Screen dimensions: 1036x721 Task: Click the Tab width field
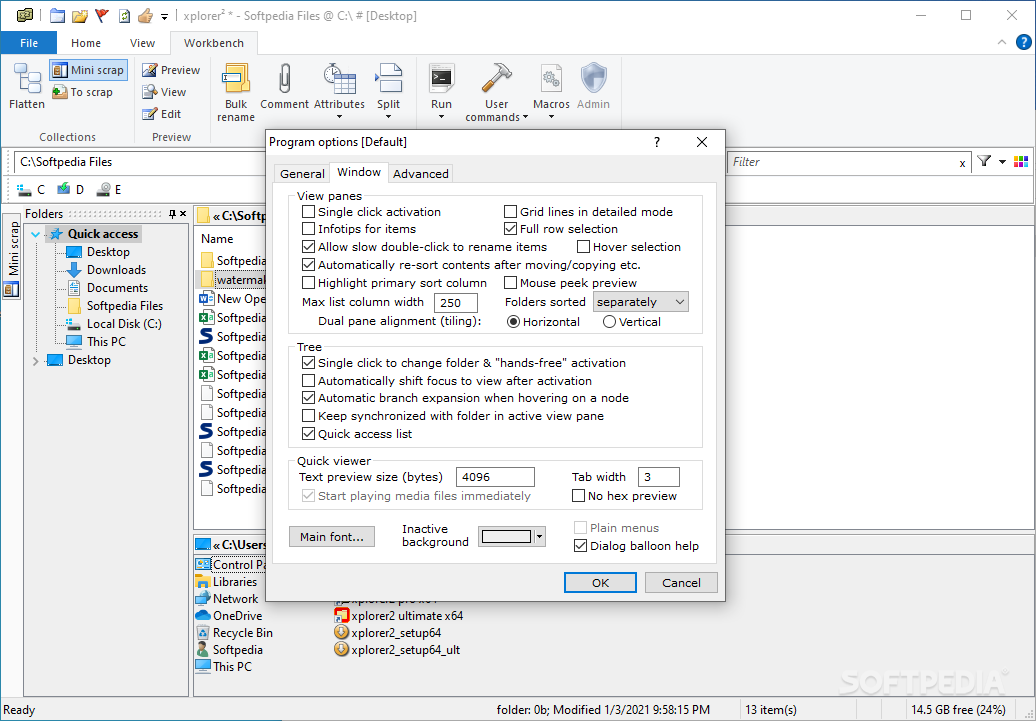[658, 477]
